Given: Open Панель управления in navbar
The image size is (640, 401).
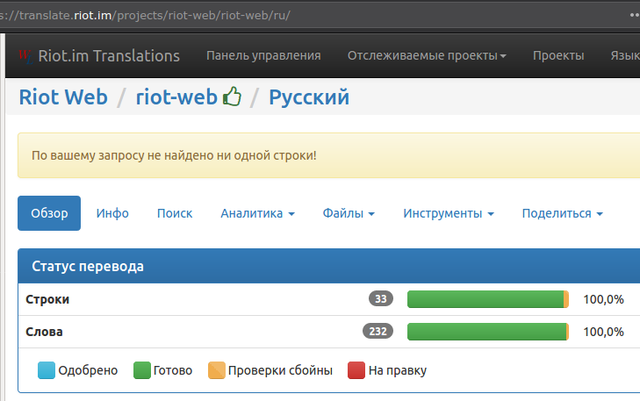Looking at the screenshot, I should click(x=263, y=56).
